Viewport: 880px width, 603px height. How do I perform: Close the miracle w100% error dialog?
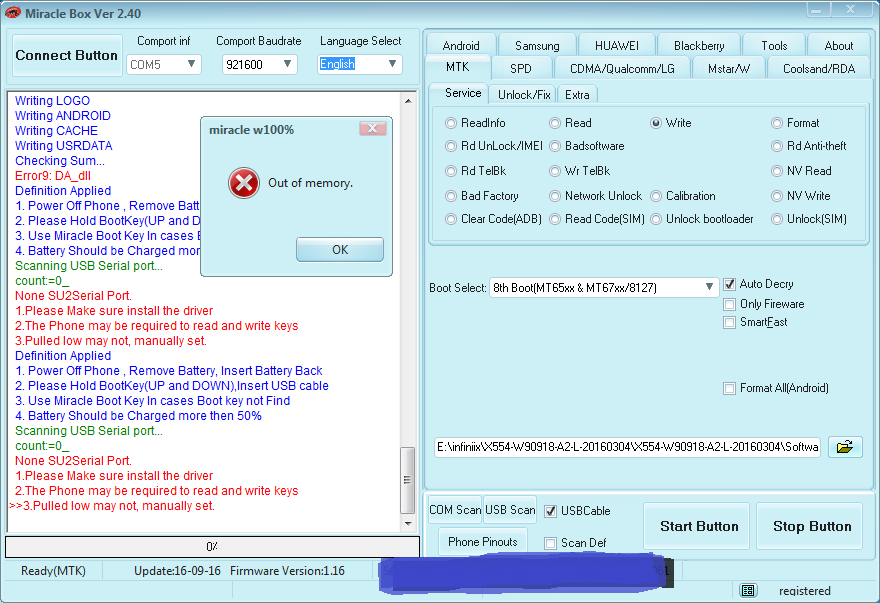pos(373,129)
